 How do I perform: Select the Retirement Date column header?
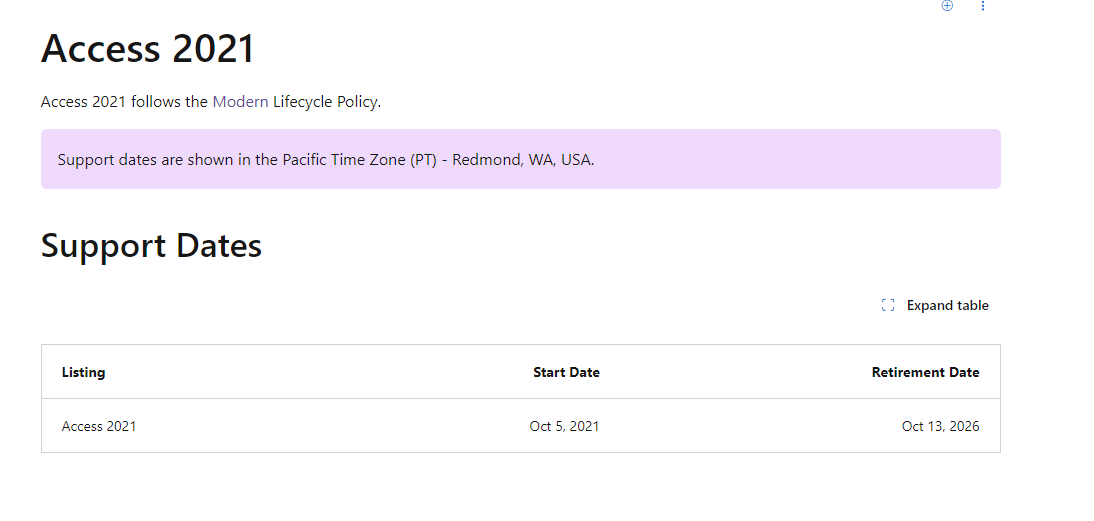(x=925, y=372)
